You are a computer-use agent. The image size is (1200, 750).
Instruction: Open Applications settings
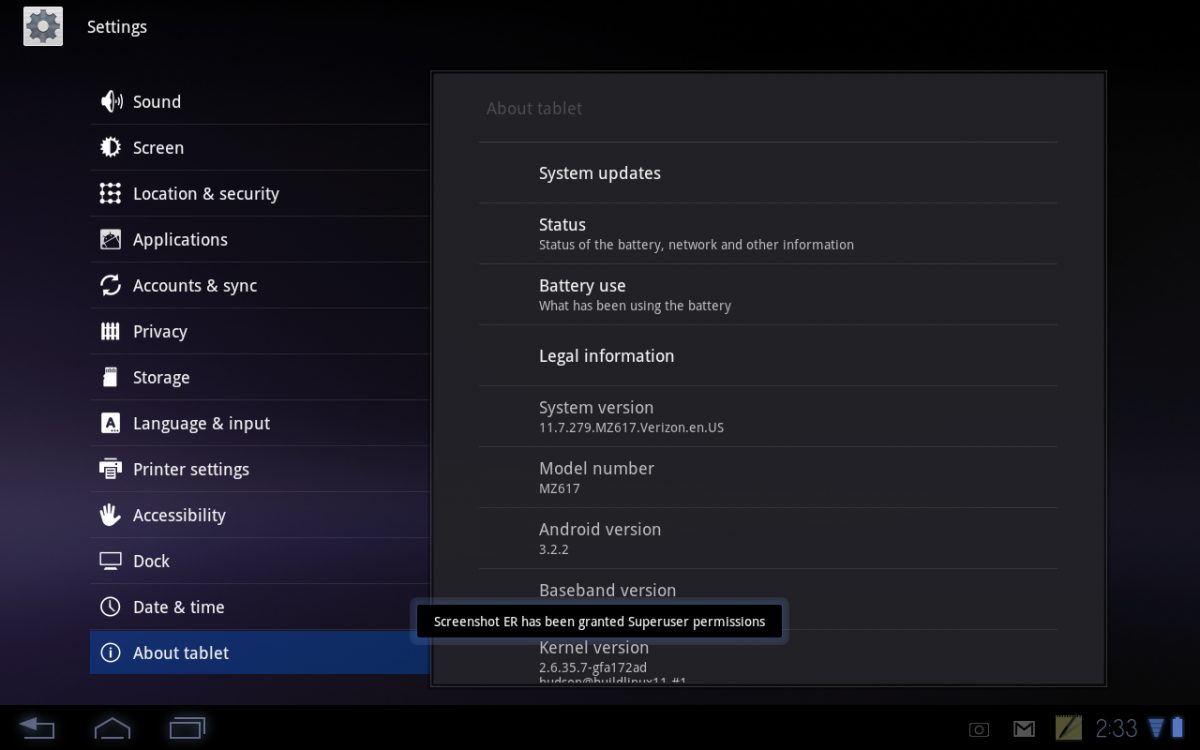tap(180, 240)
